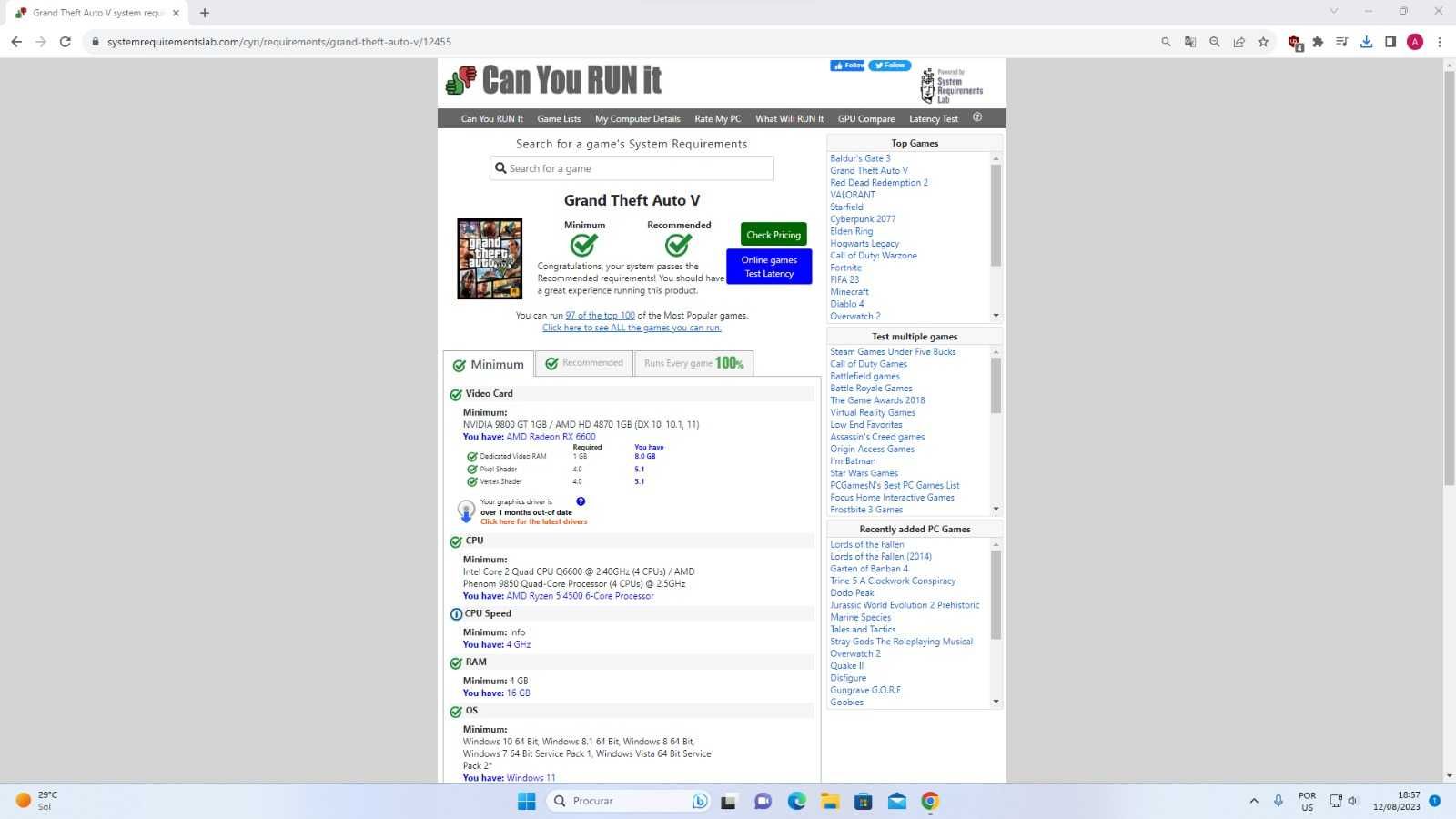The height and width of the screenshot is (819, 1456).
Task: Select the Minimum requirements tab
Action: (489, 364)
